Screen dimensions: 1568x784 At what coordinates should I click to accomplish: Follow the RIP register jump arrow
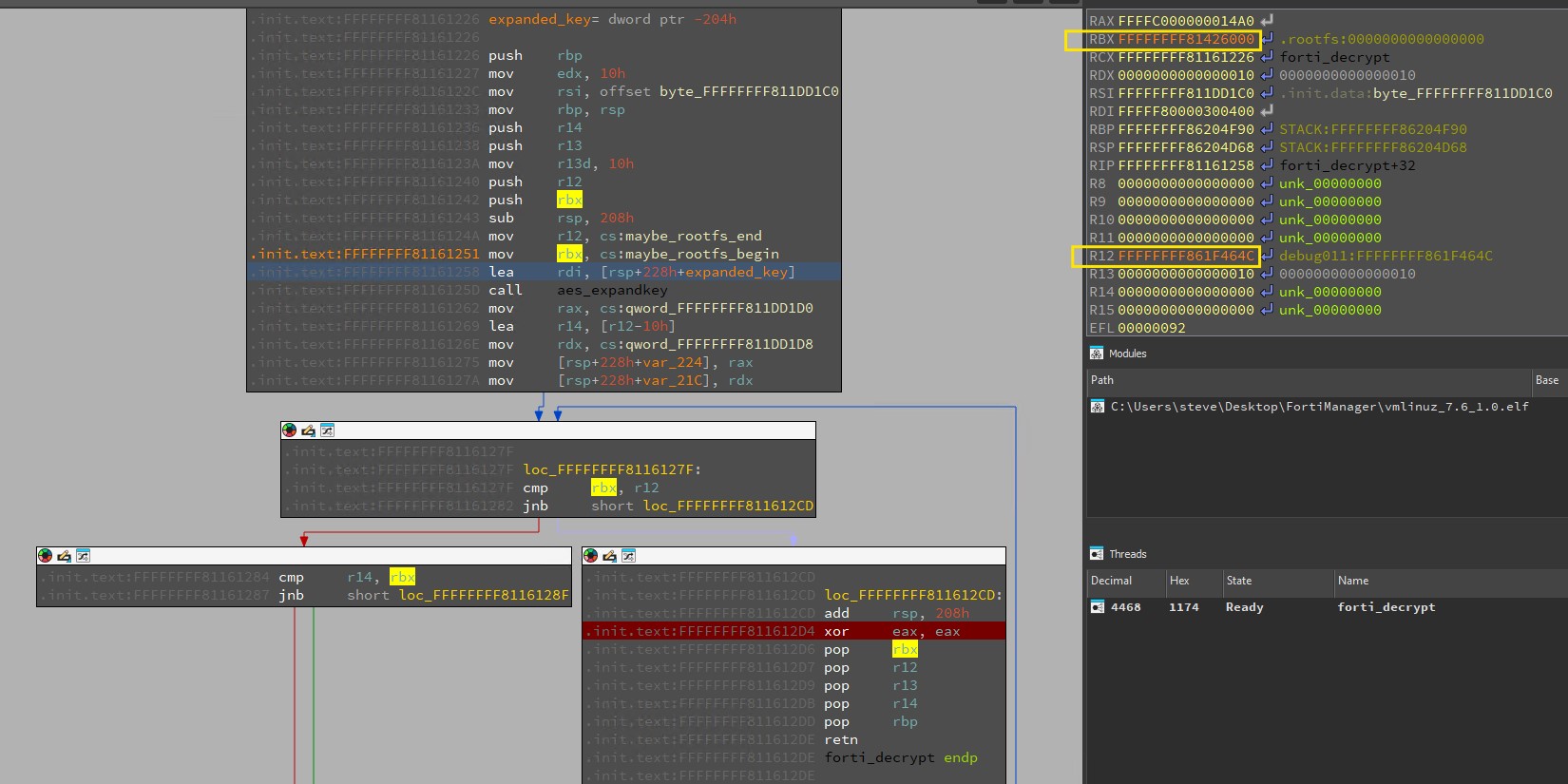coord(1267,165)
